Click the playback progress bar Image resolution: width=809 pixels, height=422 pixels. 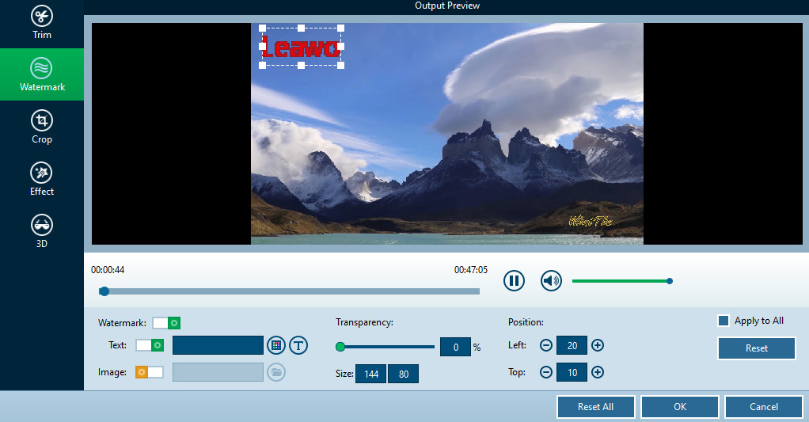pos(289,291)
